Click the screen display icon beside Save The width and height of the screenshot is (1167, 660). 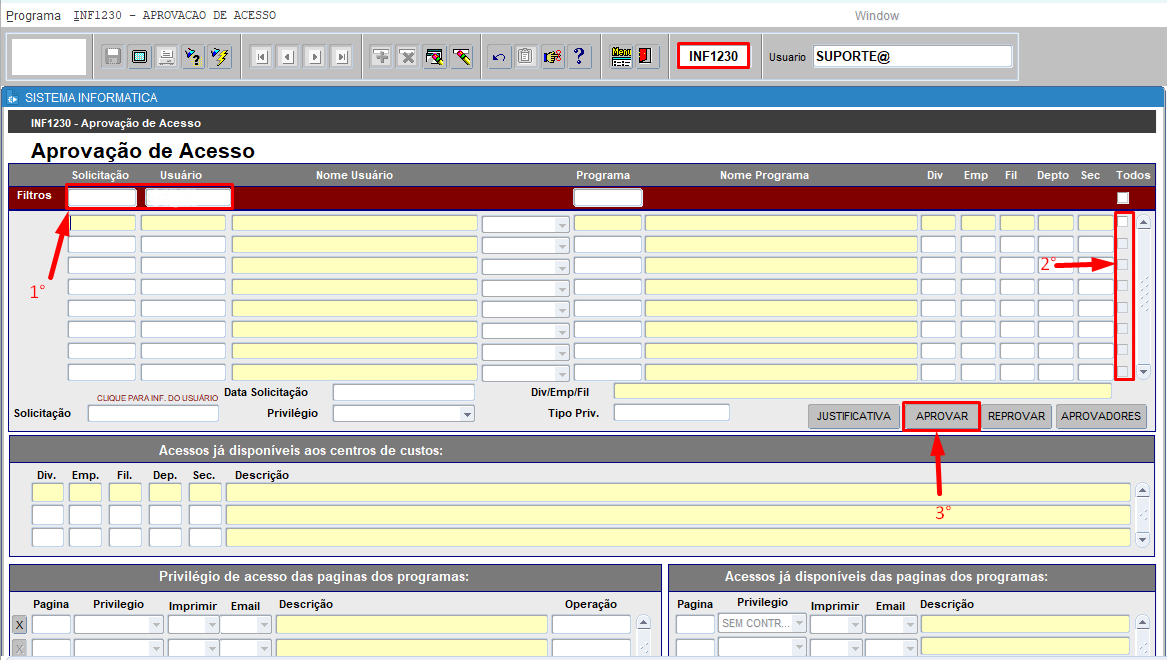click(139, 57)
